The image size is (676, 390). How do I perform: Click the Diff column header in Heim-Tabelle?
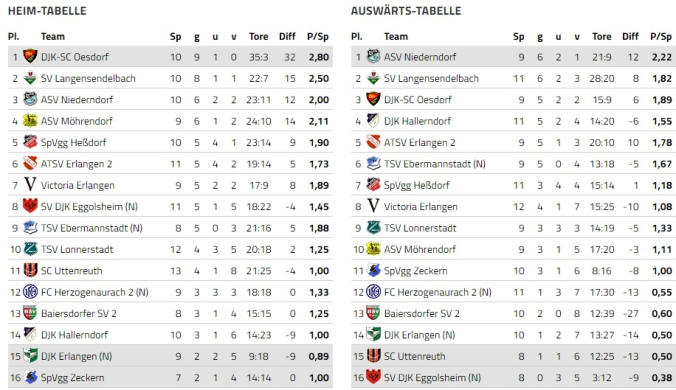point(287,37)
